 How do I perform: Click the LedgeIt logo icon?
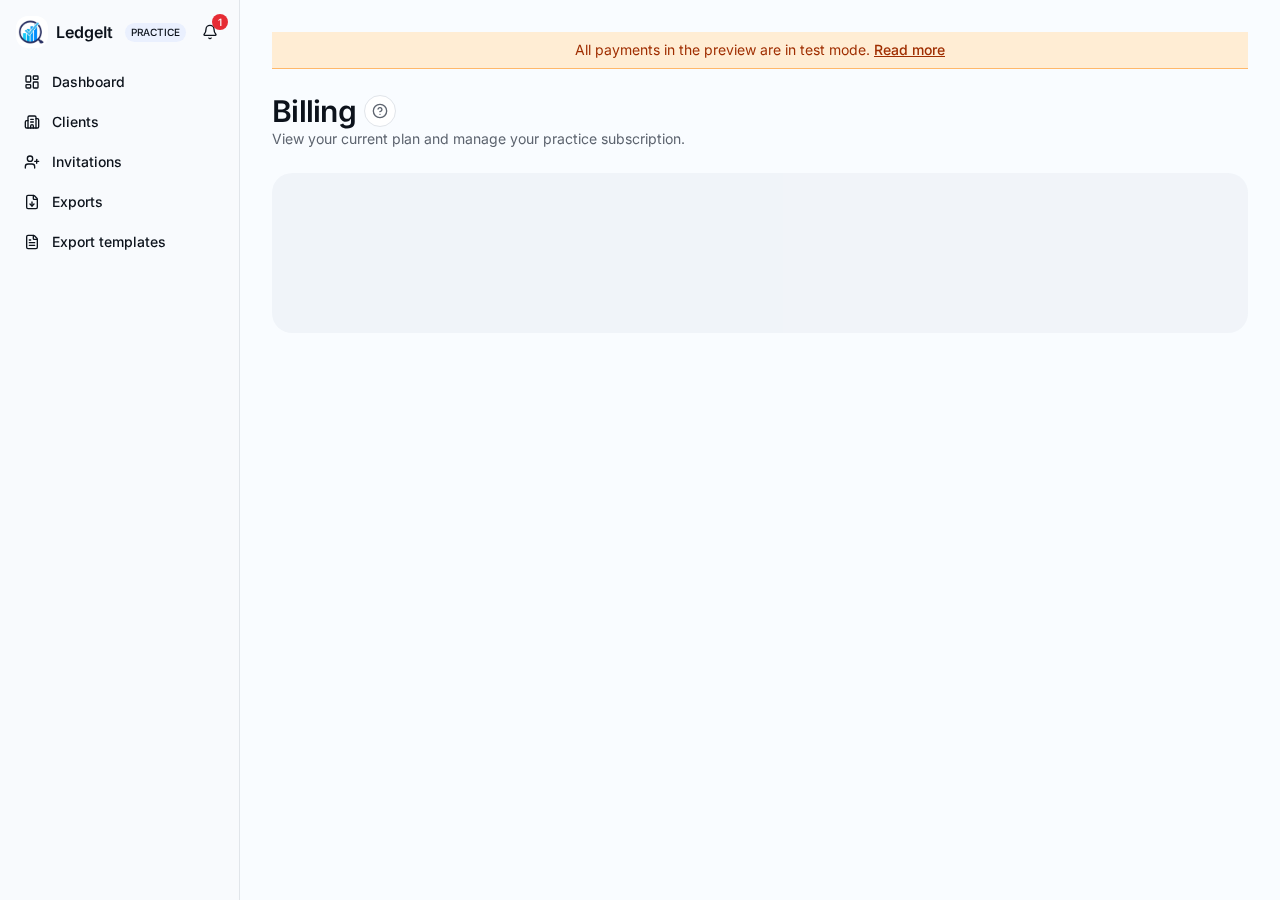(31, 32)
